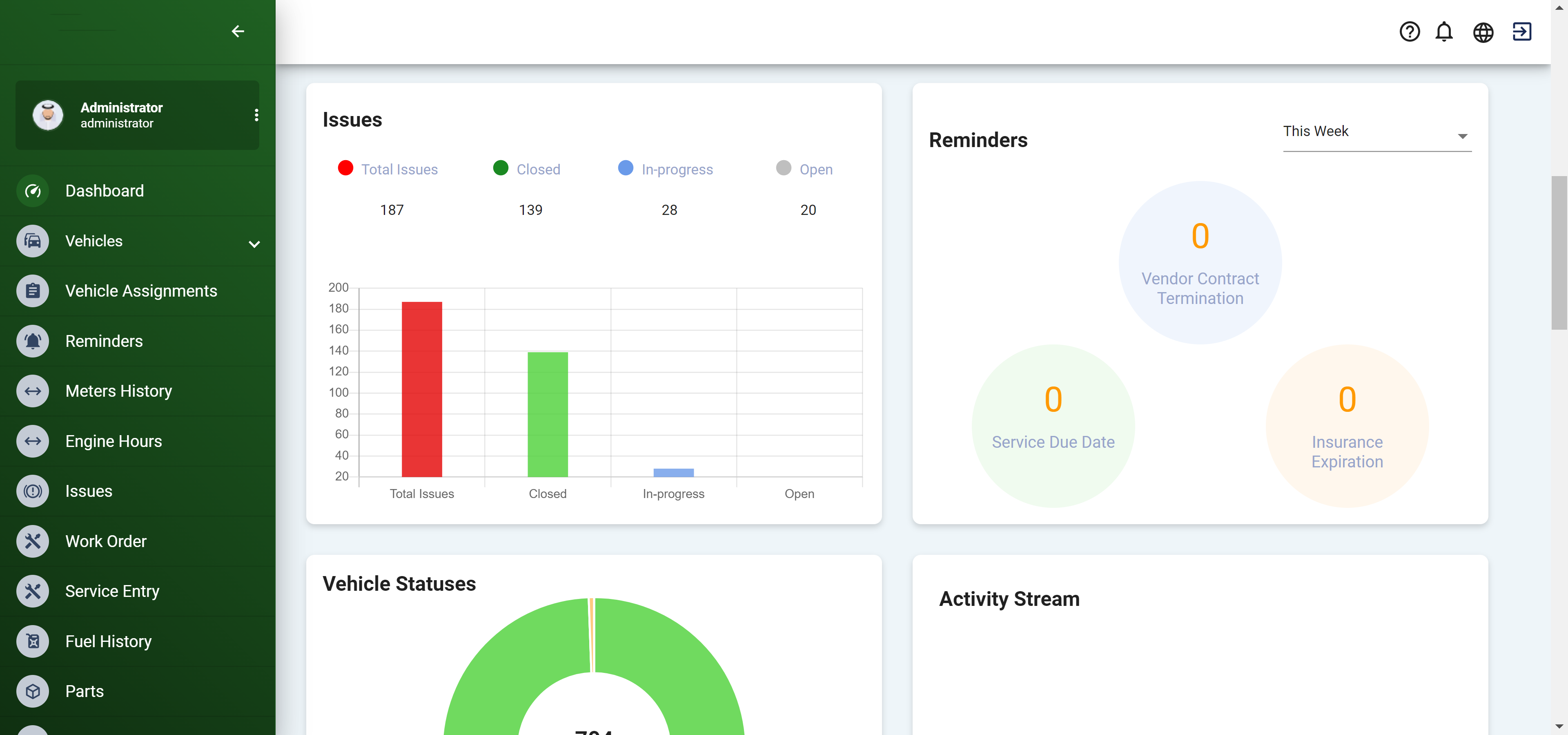The width and height of the screenshot is (1568, 735).
Task: Click the Dashboard speedometer icon
Action: tap(33, 191)
